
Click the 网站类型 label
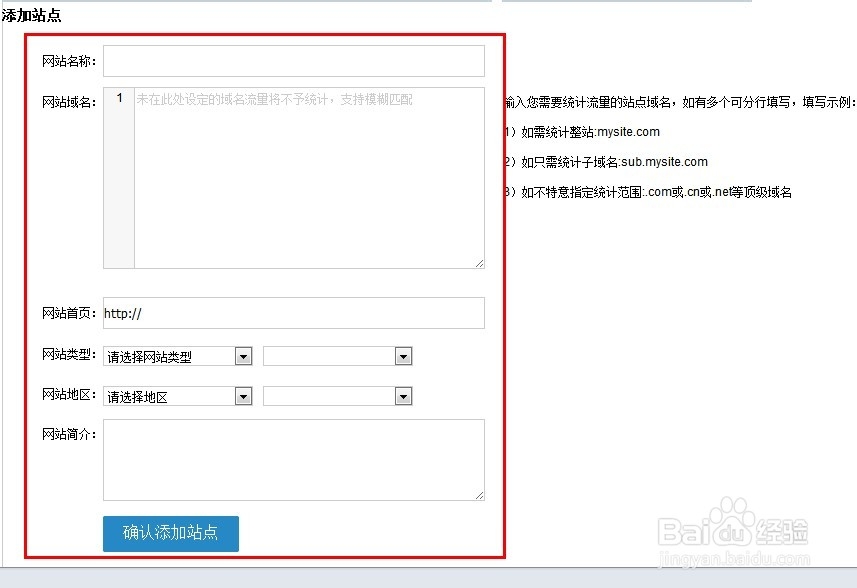click(69, 354)
